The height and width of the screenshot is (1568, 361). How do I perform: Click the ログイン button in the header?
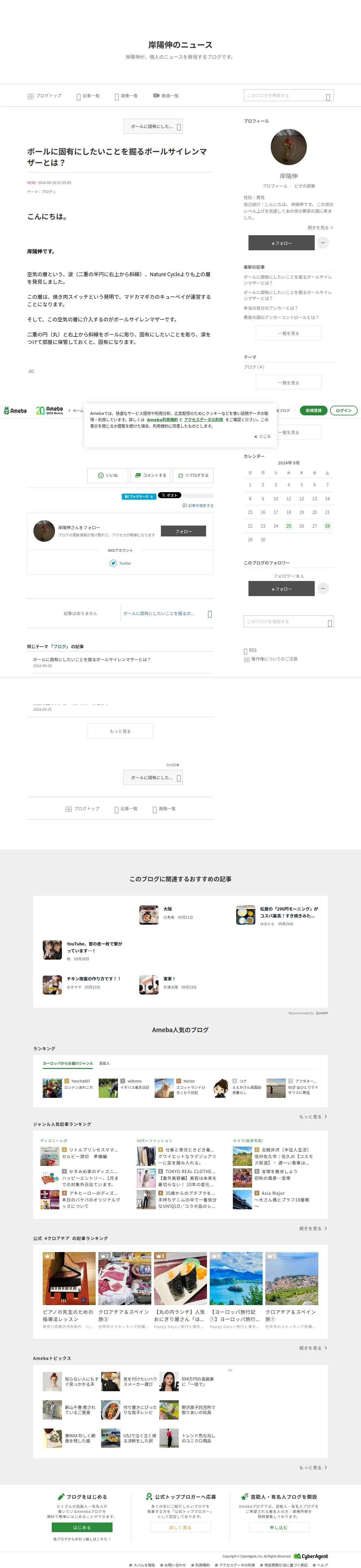[x=343, y=410]
